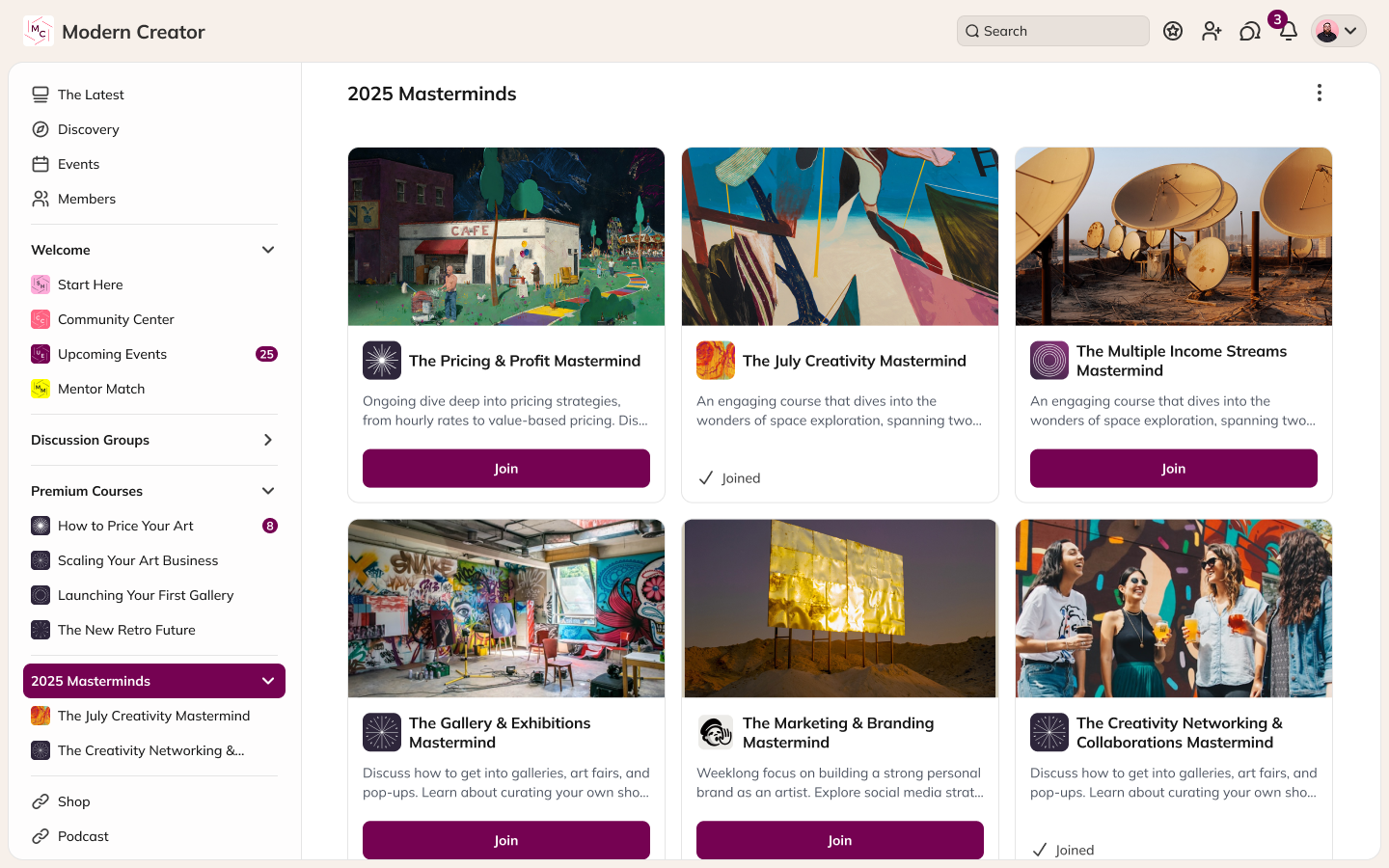Click the invite members icon in the top bar
This screenshot has width=1389, height=868.
(x=1212, y=30)
